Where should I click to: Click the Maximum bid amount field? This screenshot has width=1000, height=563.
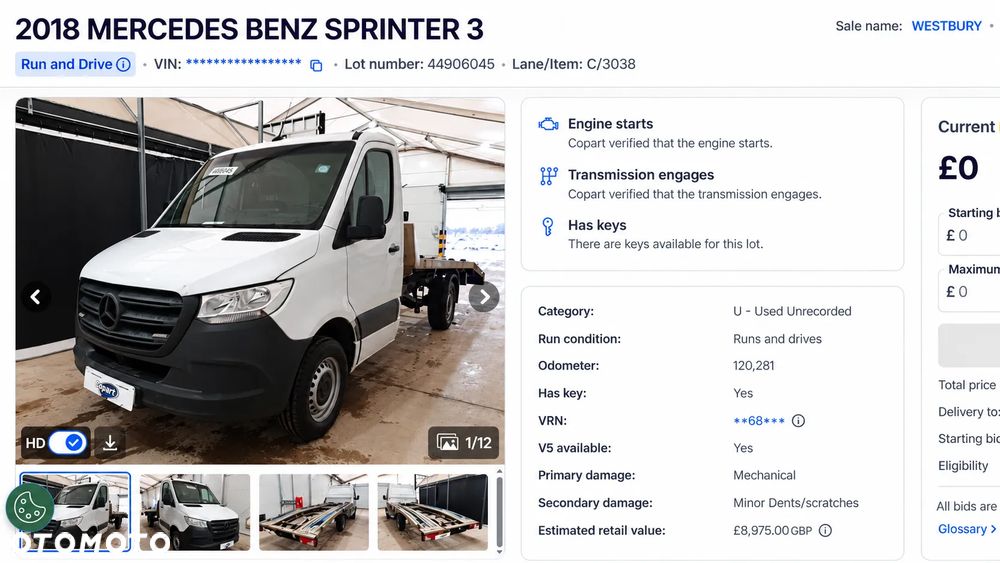969,291
